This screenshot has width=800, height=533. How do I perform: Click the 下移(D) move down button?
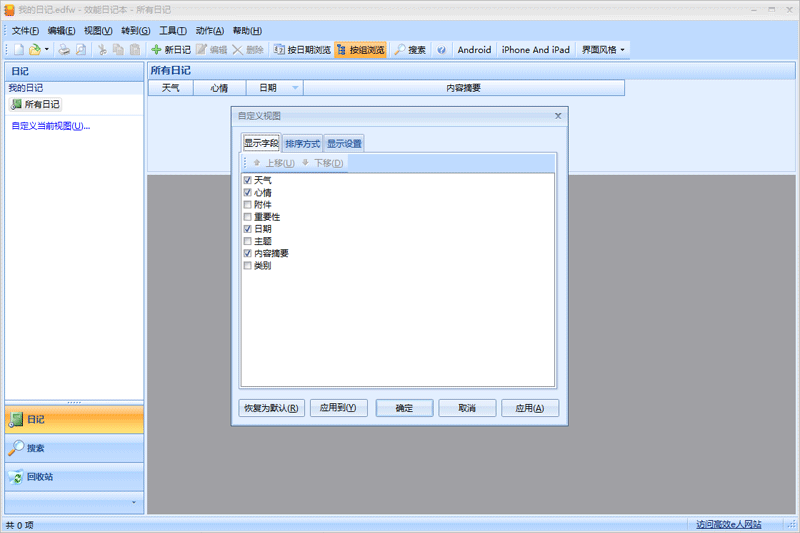(x=322, y=163)
